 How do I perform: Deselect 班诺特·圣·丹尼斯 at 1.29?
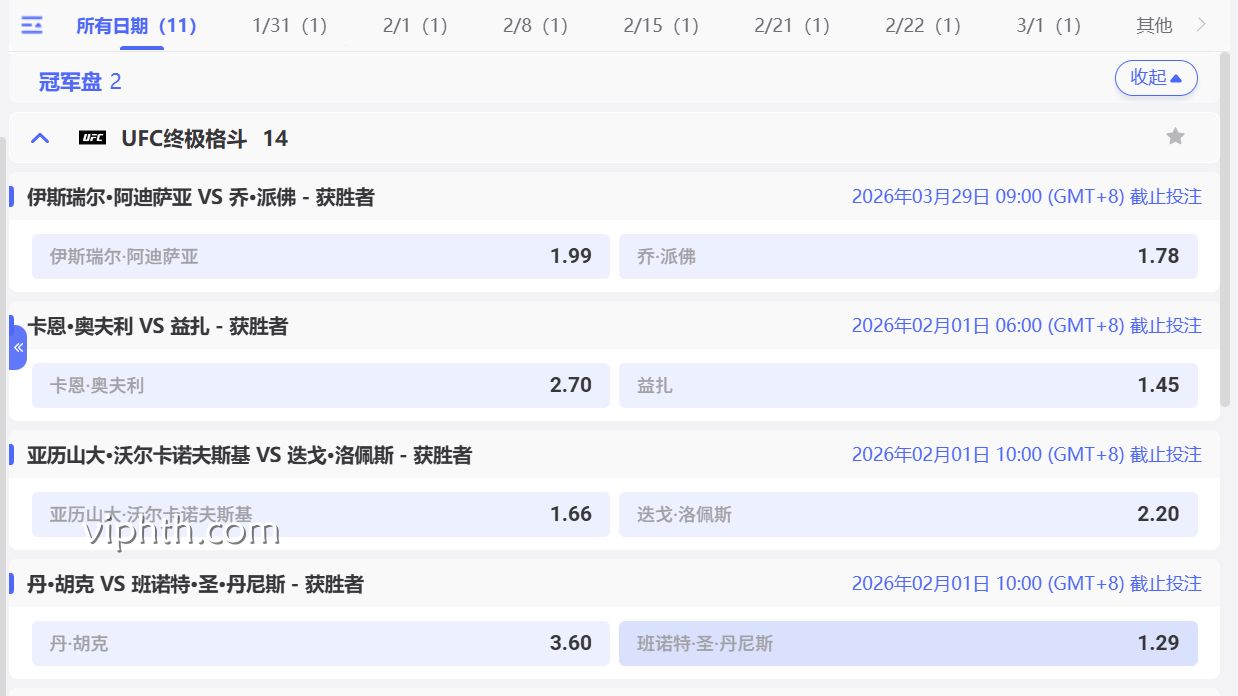pos(908,643)
